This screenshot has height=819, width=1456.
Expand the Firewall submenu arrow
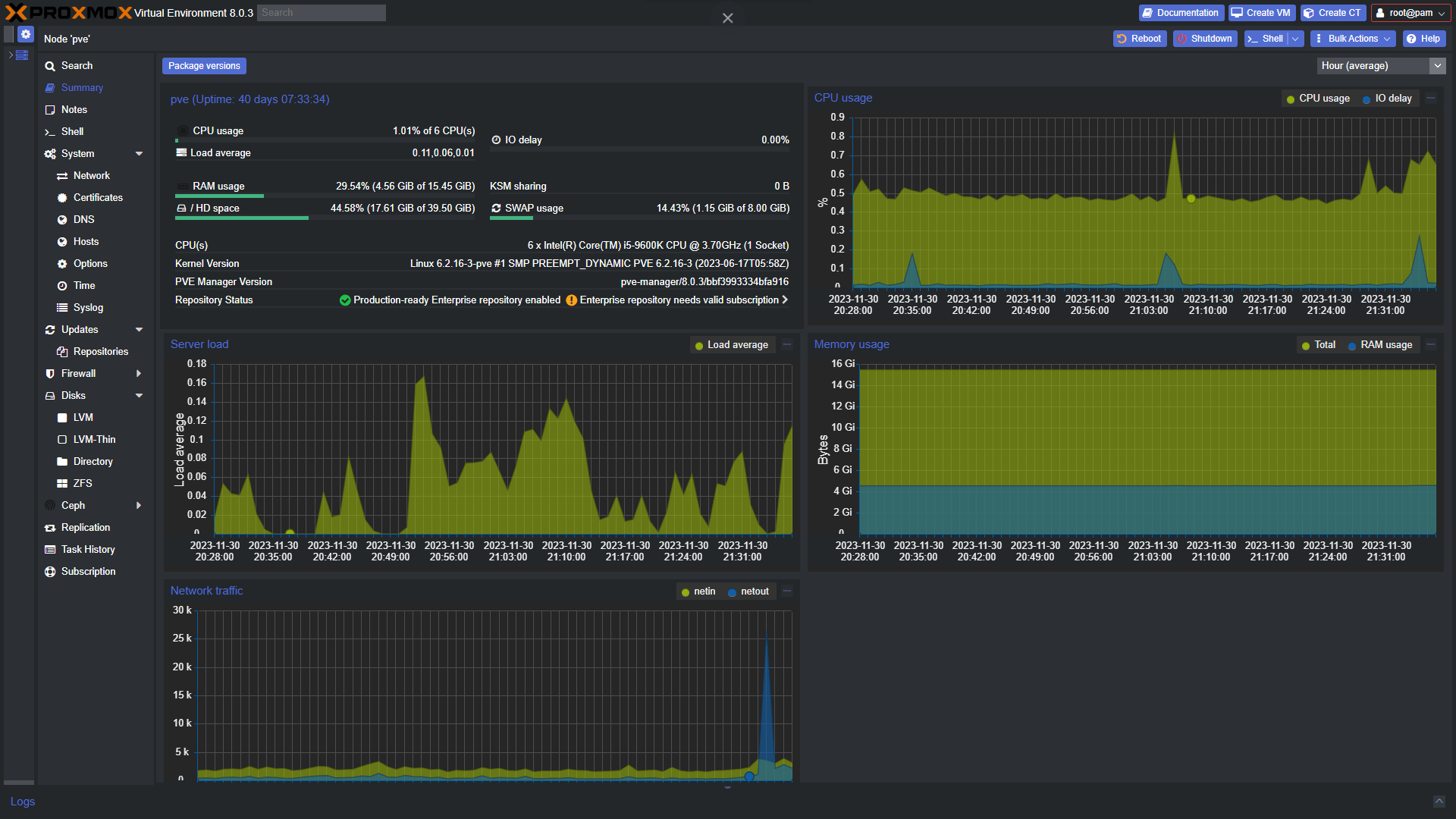139,374
